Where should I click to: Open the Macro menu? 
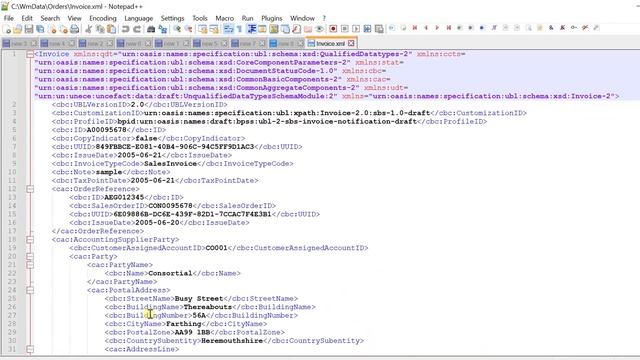pyautogui.click(x=224, y=18)
